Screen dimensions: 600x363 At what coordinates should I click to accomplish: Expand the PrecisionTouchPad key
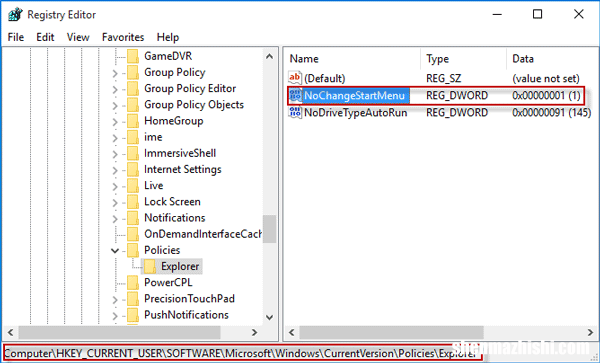[115, 299]
